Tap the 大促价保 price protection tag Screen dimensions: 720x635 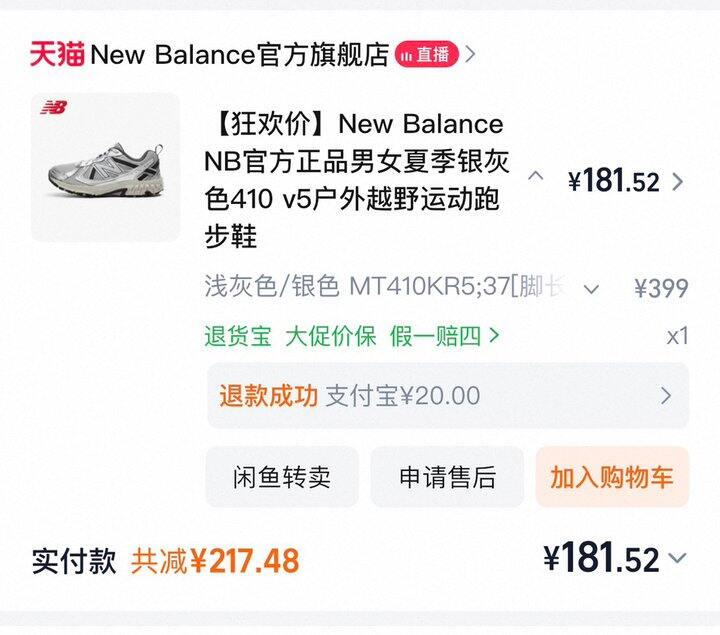coord(331,336)
